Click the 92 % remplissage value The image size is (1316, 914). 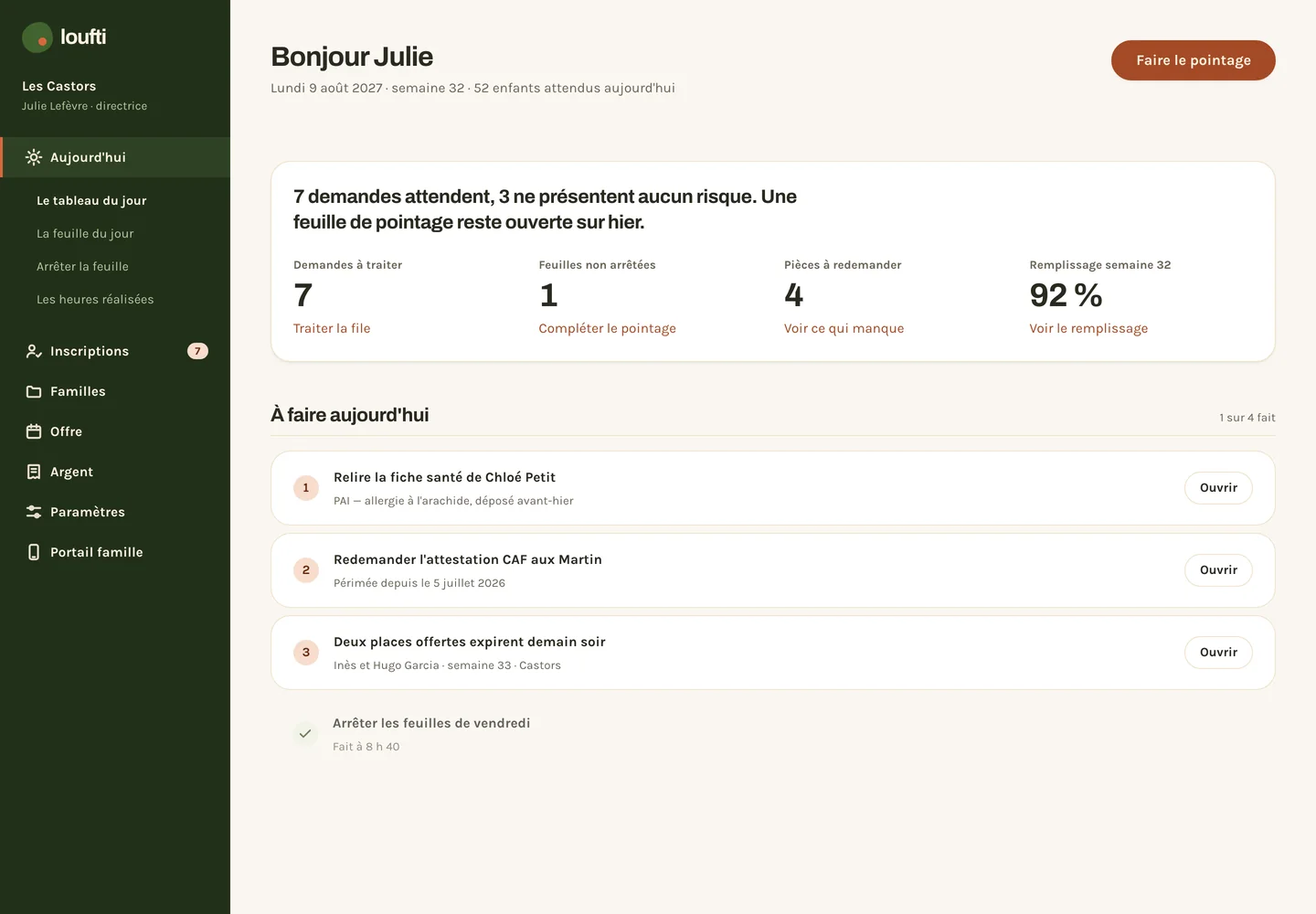coord(1066,295)
